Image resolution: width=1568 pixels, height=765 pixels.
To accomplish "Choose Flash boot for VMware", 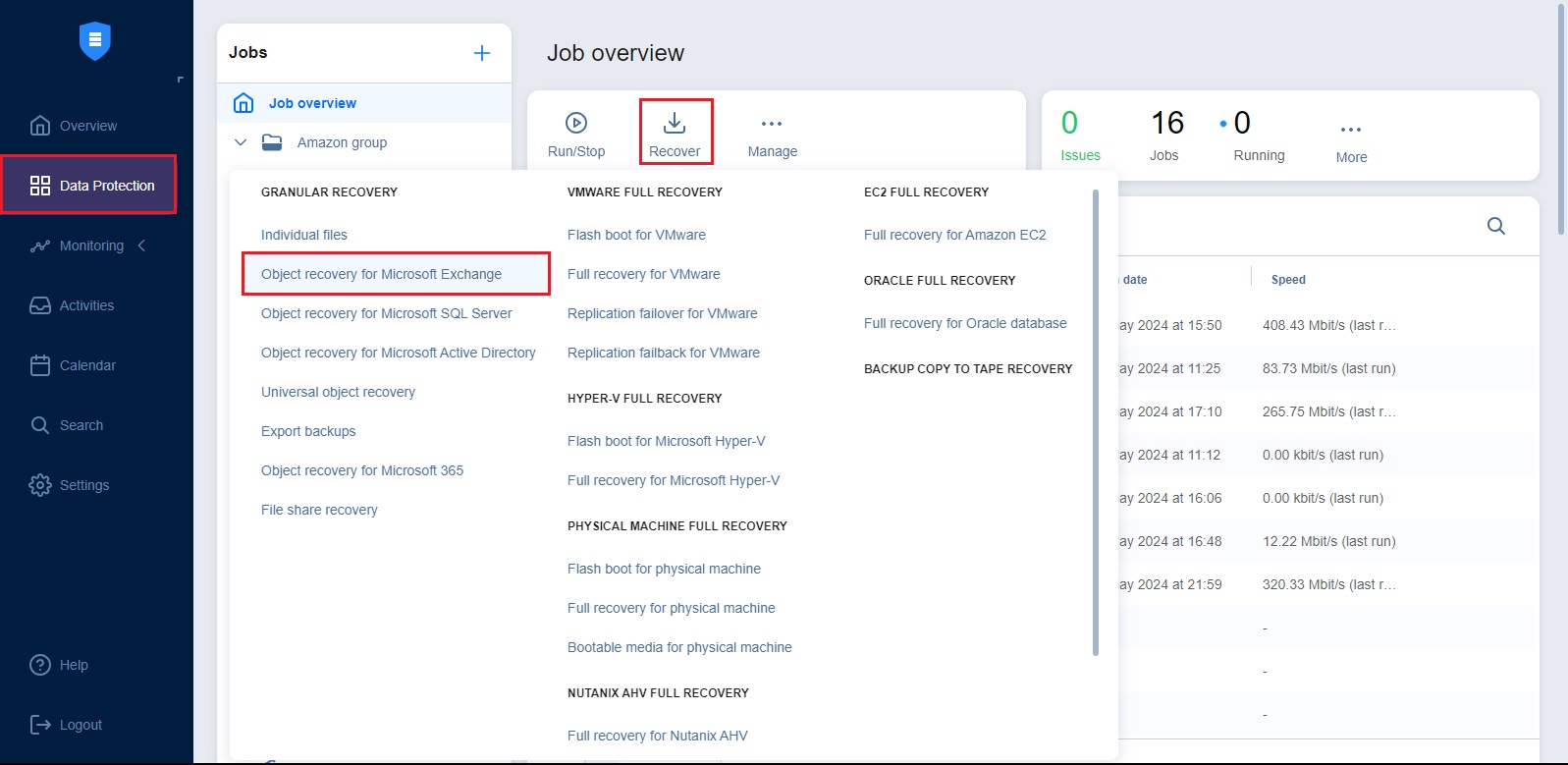I will point(636,235).
